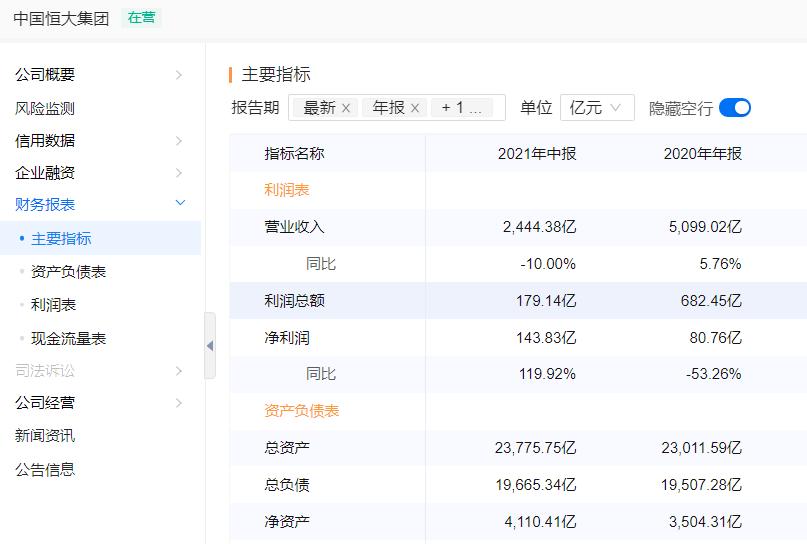
Task: Click the orange 利润表 section heading
Action: (x=287, y=190)
